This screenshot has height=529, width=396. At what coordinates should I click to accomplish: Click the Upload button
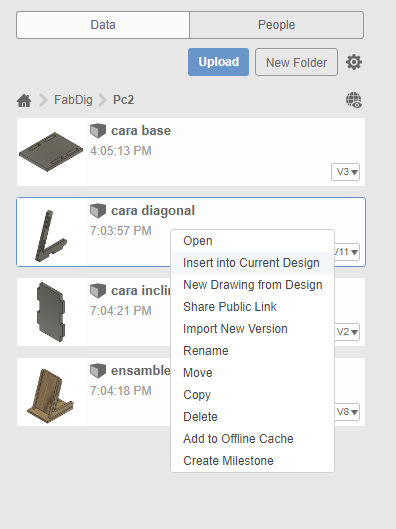[219, 62]
